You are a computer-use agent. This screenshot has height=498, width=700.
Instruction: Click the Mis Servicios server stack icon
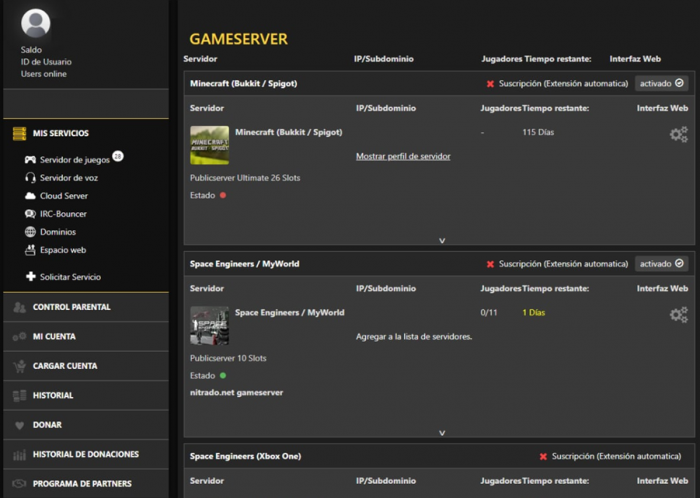tap(19, 133)
